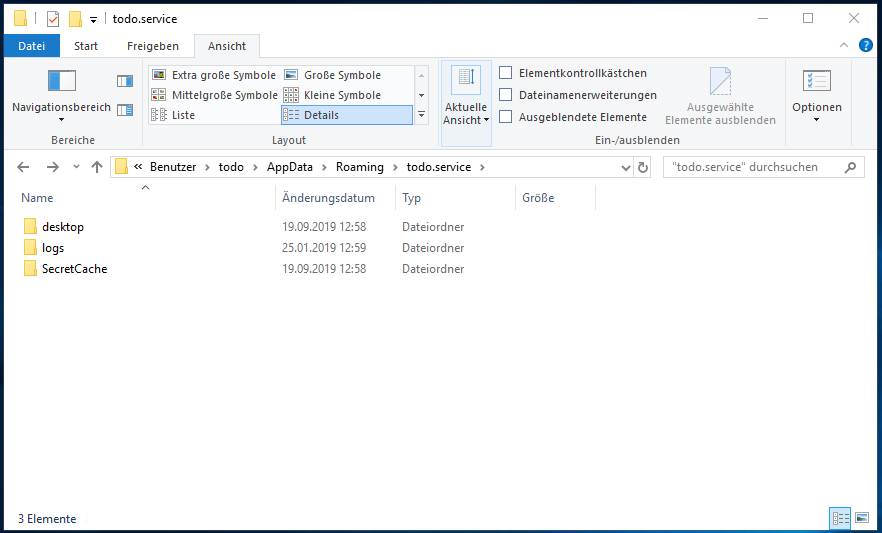Open the Aktuelle Ansicht menu
Viewport: 882px width, 533px height.
(x=466, y=103)
